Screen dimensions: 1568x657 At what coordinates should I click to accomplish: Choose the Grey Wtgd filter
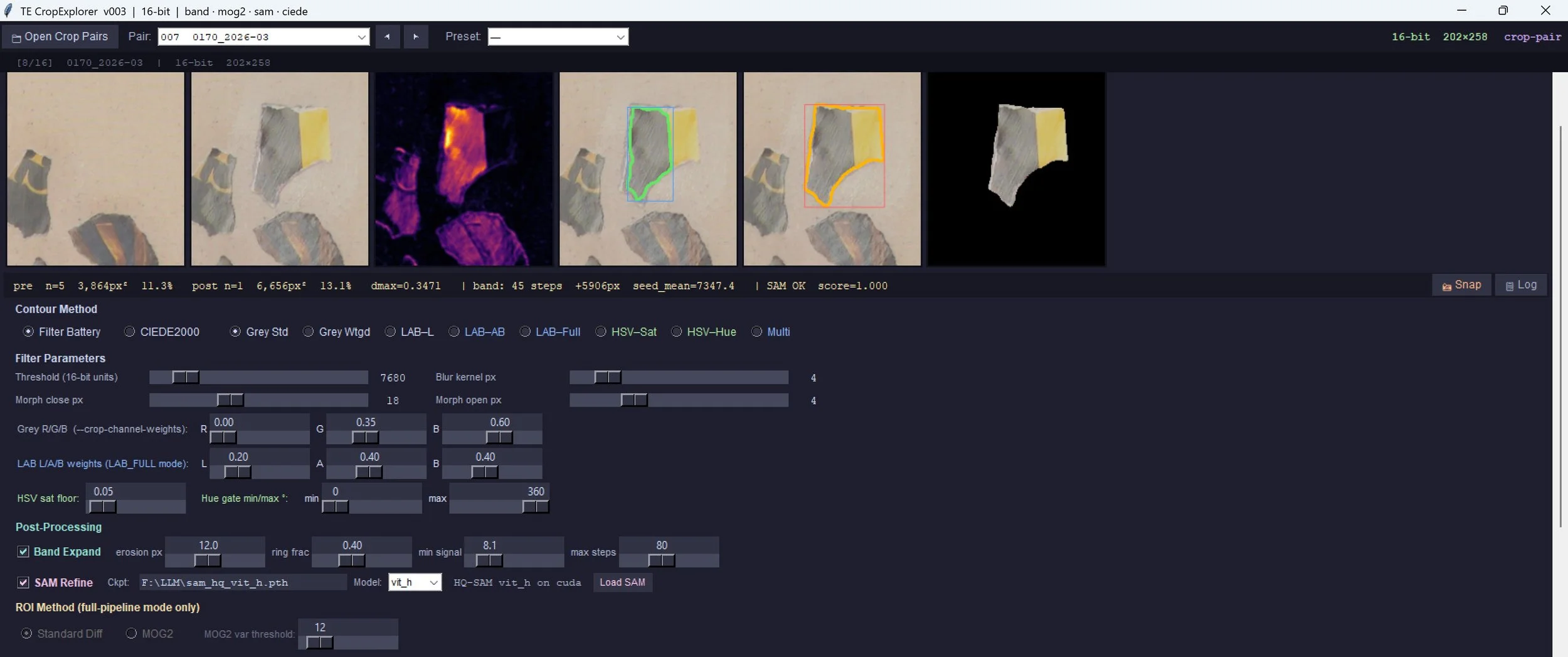coord(336,331)
